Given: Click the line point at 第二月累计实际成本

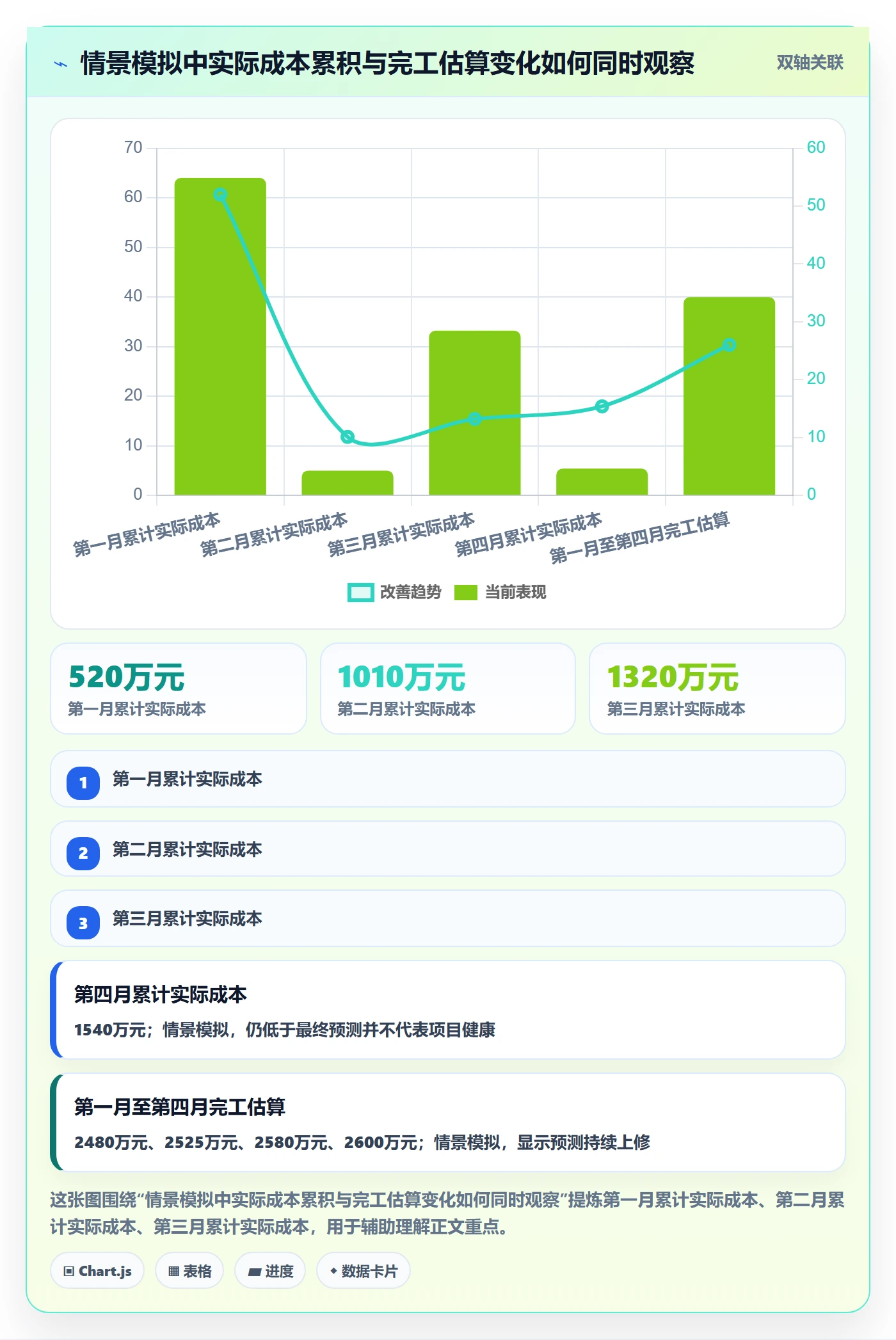Looking at the screenshot, I should pos(348,437).
